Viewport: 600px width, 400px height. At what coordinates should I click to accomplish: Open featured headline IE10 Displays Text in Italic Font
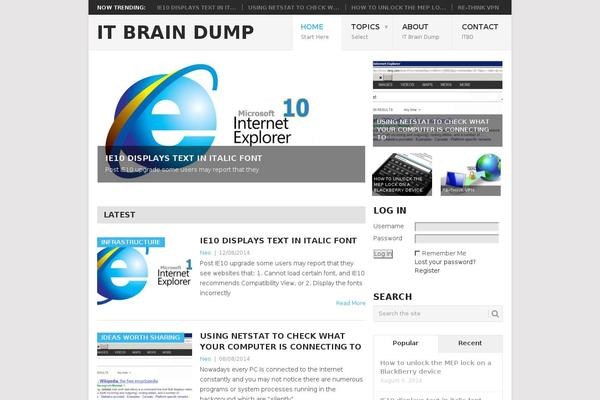[184, 158]
